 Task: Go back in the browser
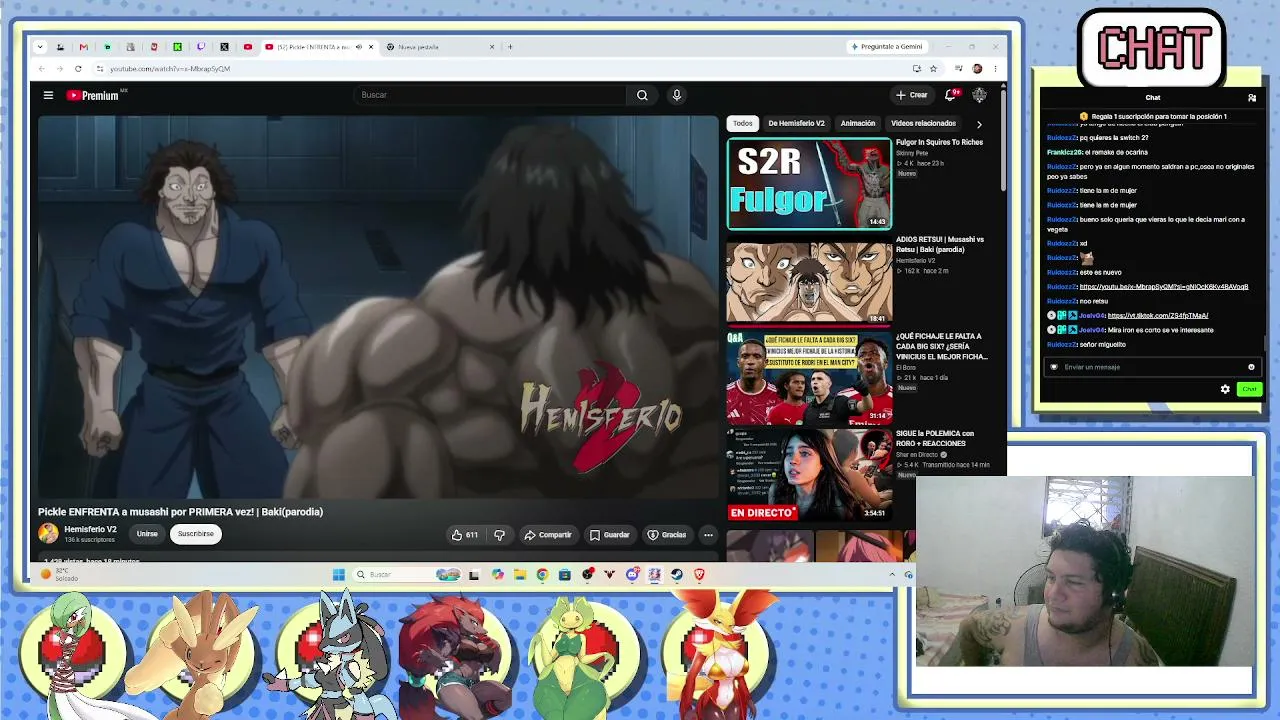tap(42, 69)
